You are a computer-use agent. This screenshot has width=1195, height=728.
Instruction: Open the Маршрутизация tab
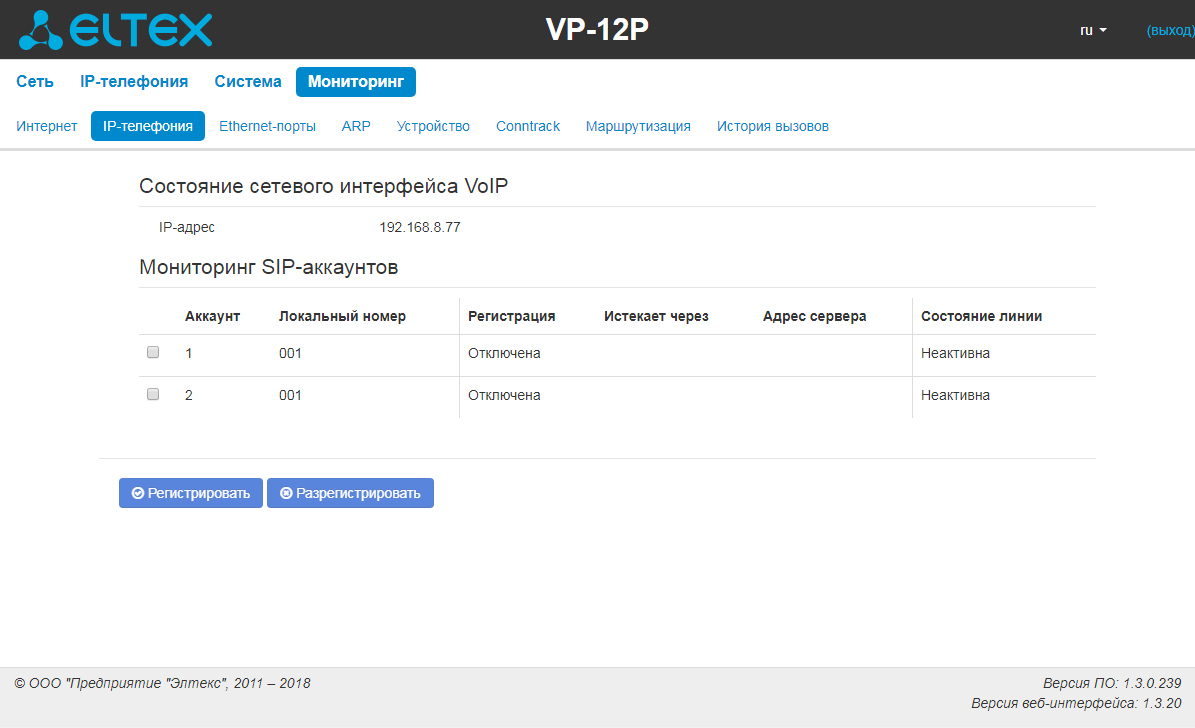638,126
